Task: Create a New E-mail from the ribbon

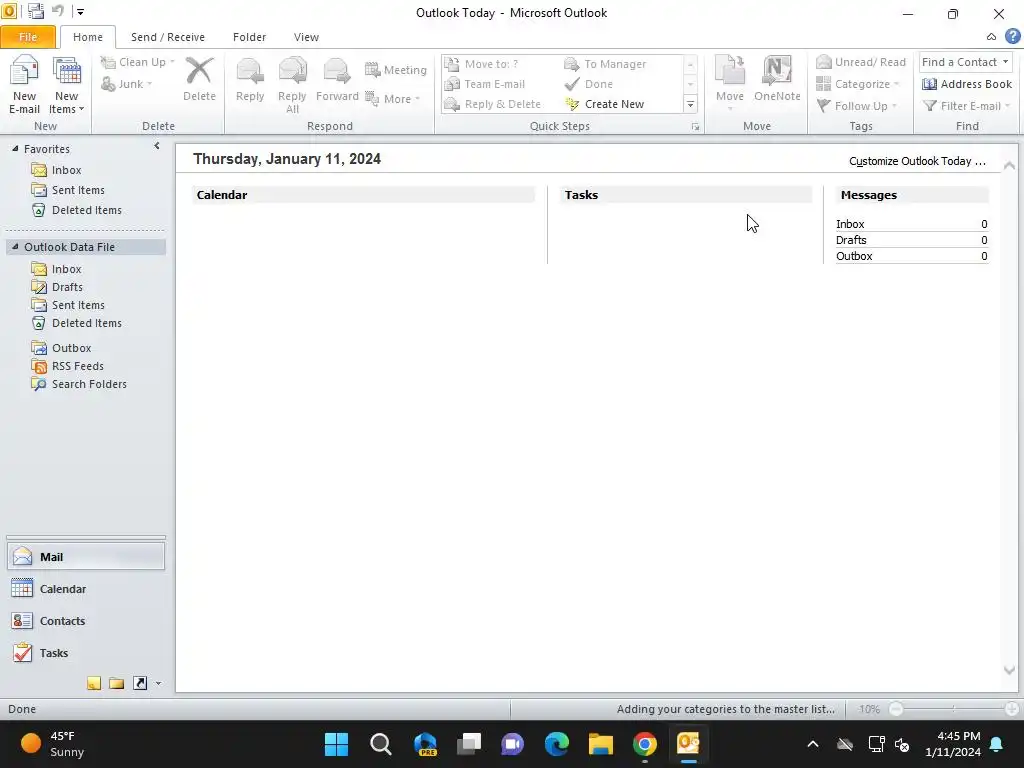Action: 24,85
